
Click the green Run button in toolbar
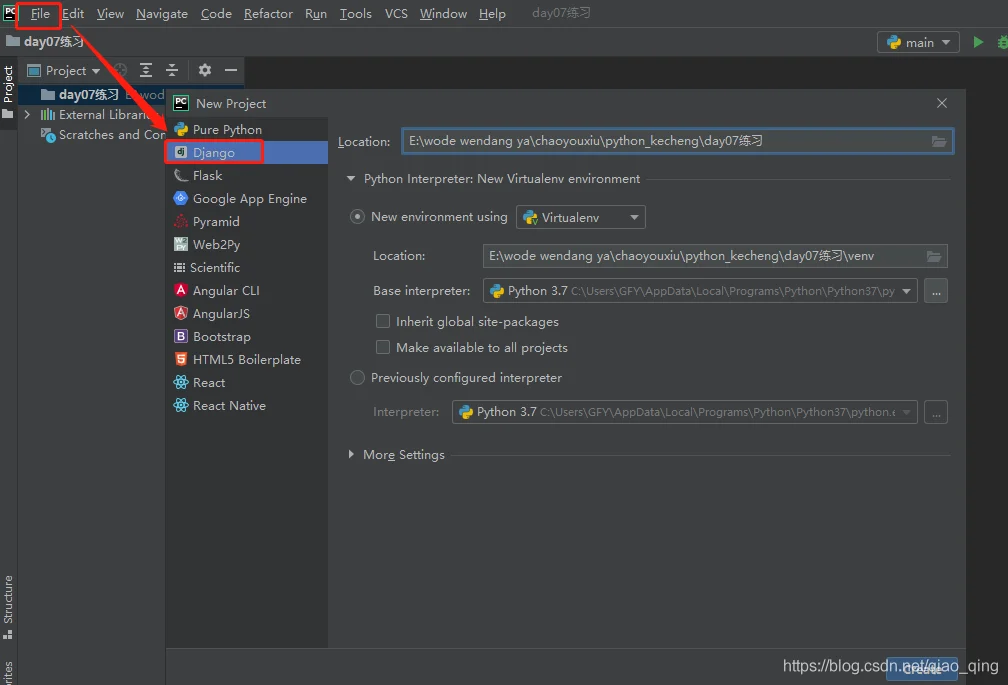coord(978,42)
